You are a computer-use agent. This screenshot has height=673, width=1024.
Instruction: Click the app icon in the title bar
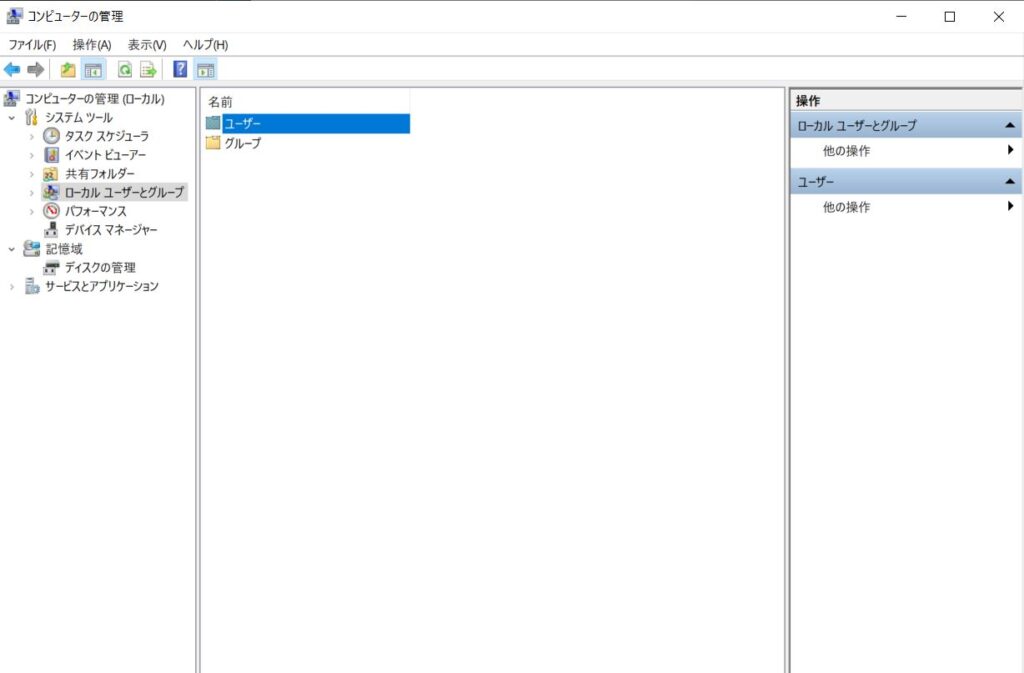click(x=14, y=16)
